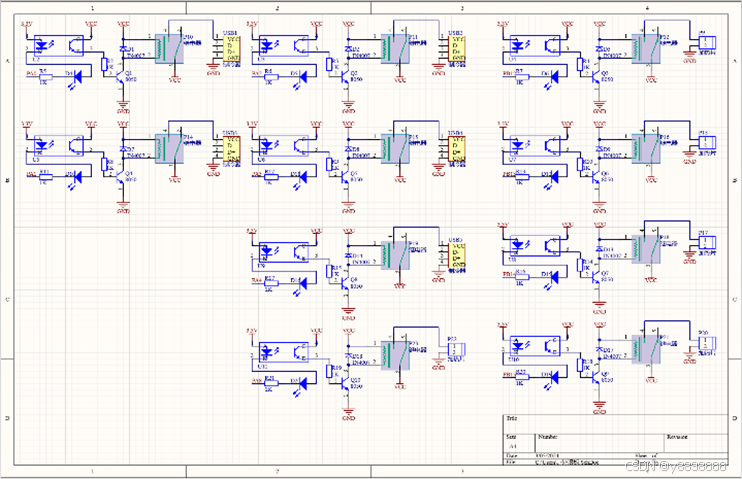Select transistor Q8 symbol
742x479 pixels.
click(346, 283)
